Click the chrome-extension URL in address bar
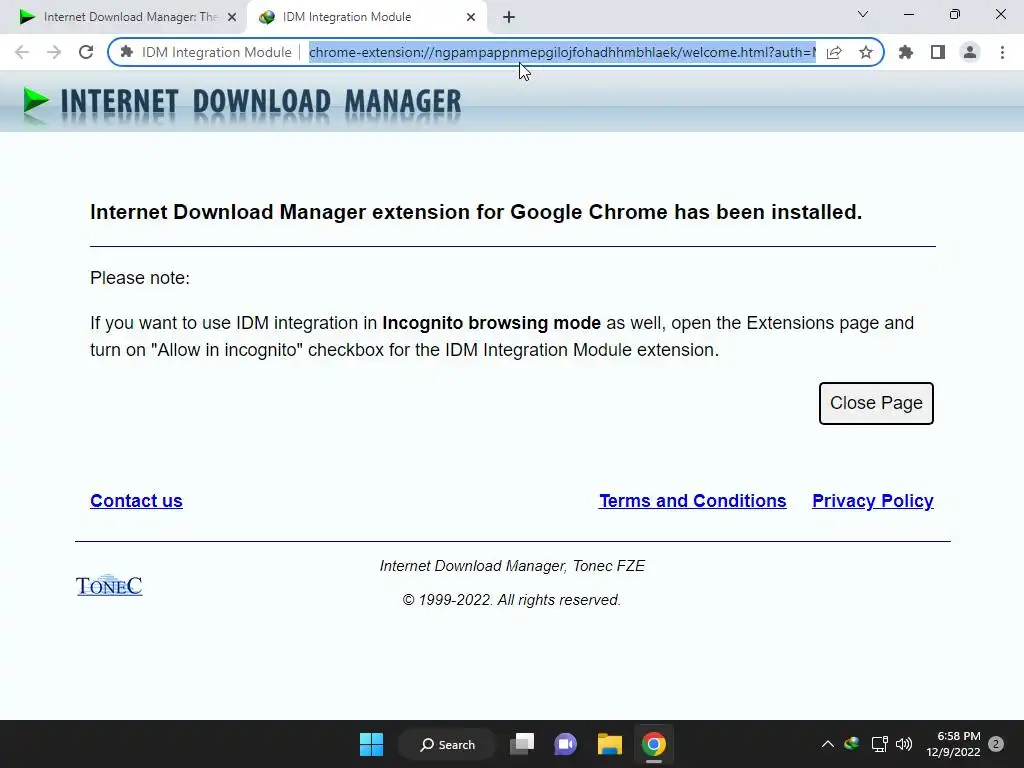The image size is (1024, 768). (562, 52)
